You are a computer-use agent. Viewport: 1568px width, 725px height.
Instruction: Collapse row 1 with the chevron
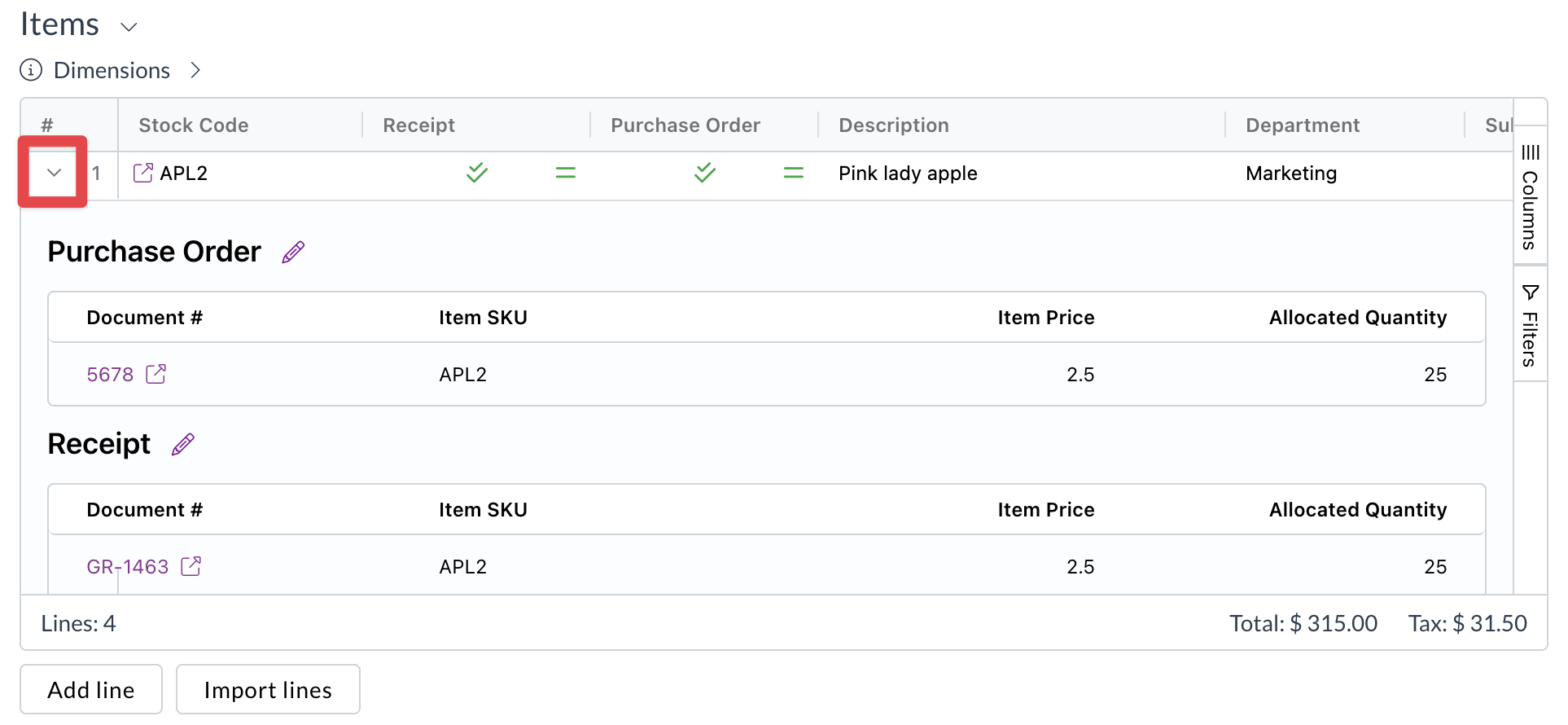coord(54,173)
